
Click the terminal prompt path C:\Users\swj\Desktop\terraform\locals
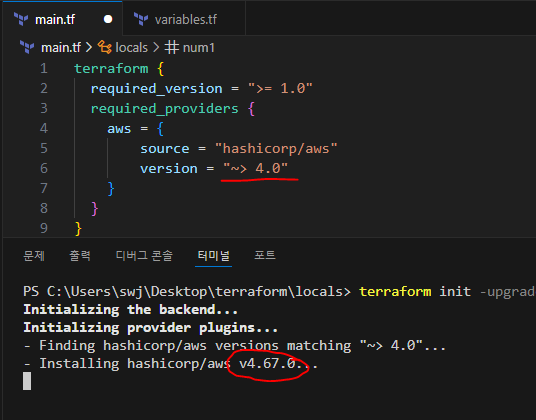(195, 292)
